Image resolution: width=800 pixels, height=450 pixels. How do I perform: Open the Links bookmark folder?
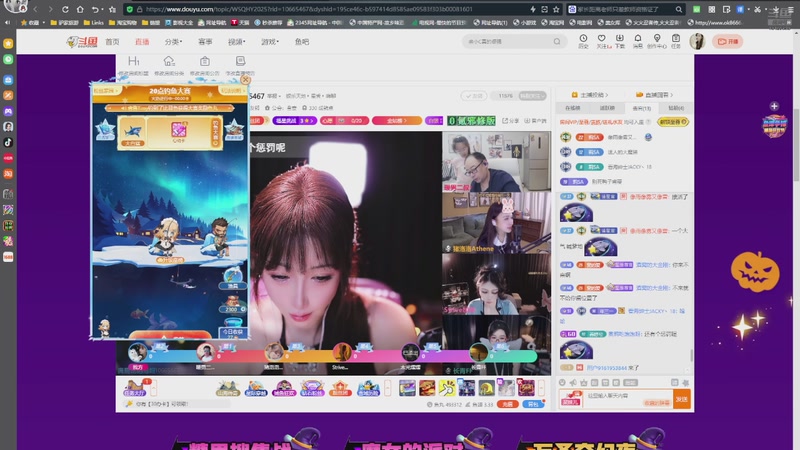point(93,22)
